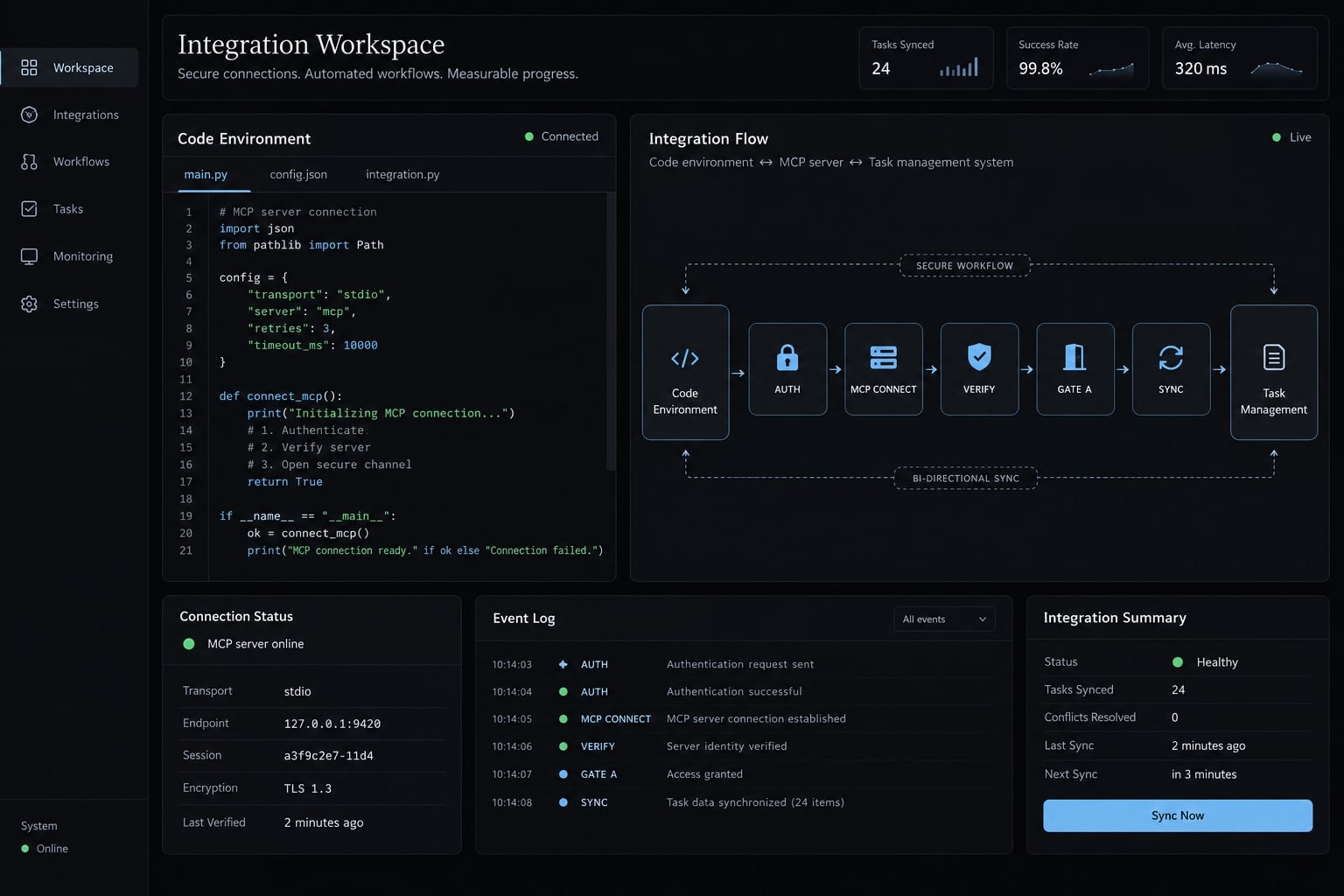Select the Code Environment flow node
The width and height of the screenshot is (1344, 896).
(685, 372)
